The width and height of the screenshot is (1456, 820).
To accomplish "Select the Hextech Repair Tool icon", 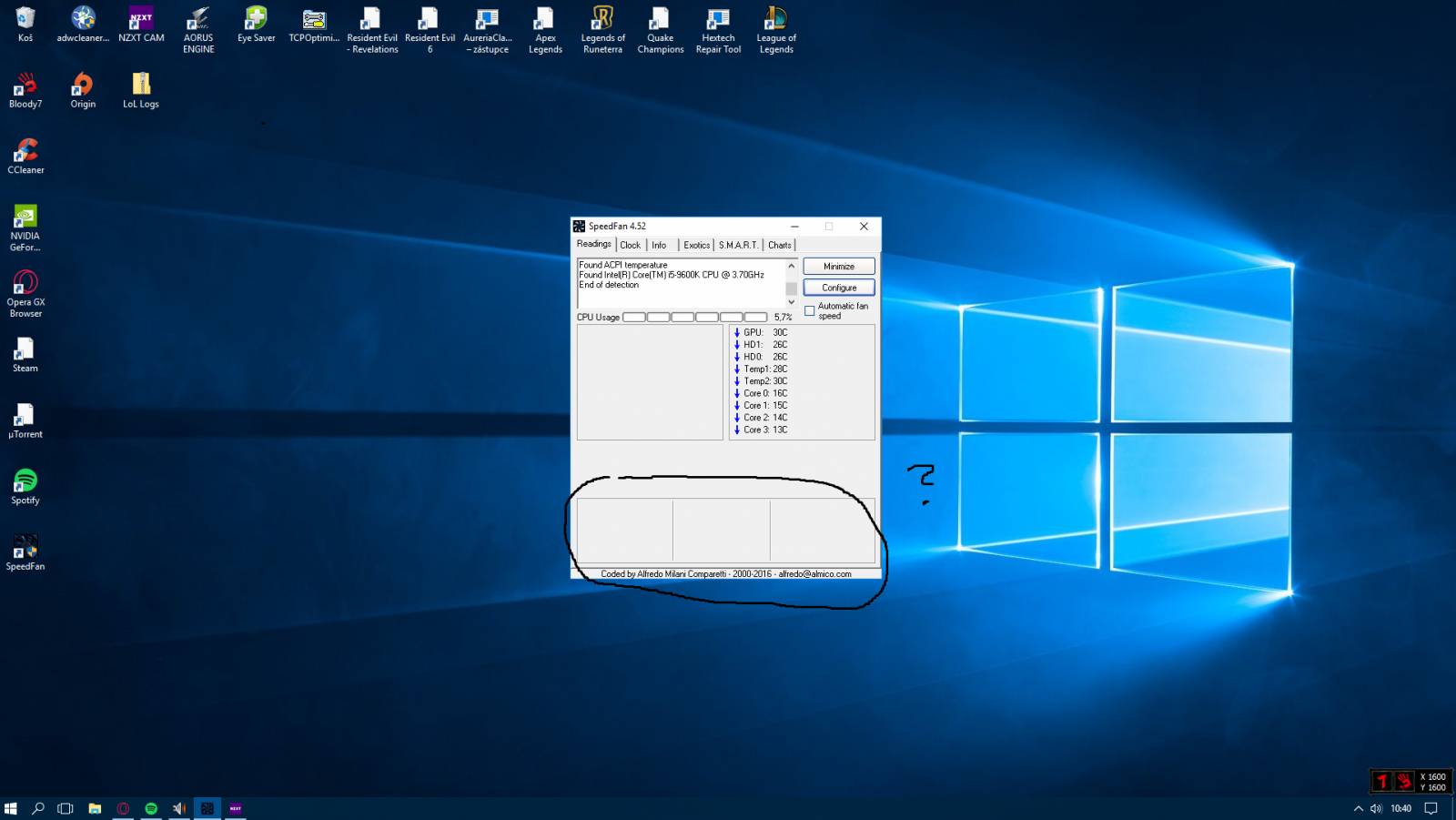I will pos(718,30).
